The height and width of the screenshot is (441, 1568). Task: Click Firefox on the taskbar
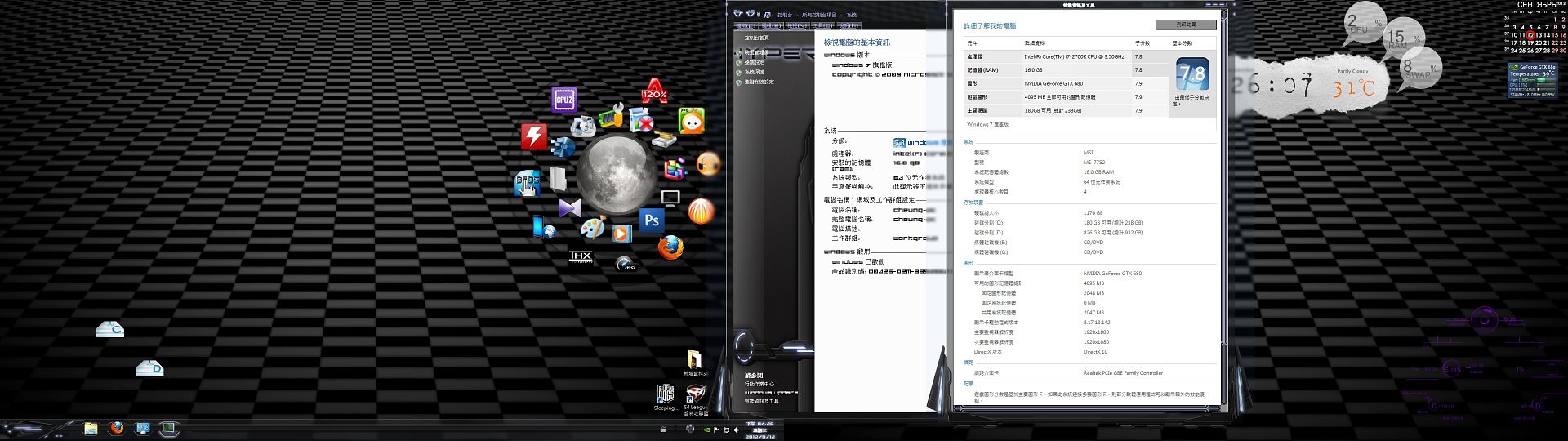[x=117, y=428]
